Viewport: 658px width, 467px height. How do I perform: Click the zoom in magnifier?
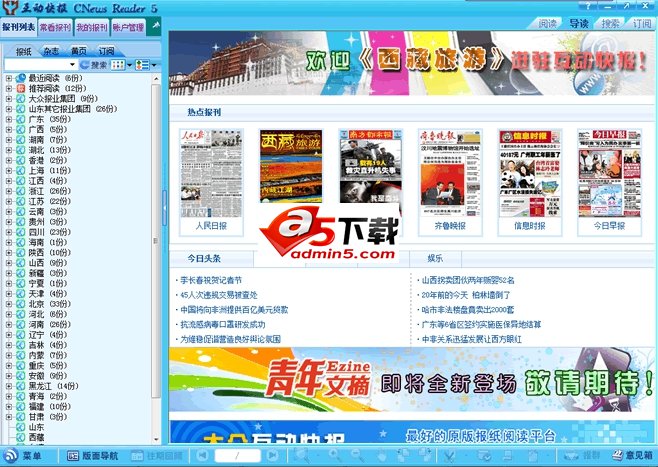(x=335, y=456)
